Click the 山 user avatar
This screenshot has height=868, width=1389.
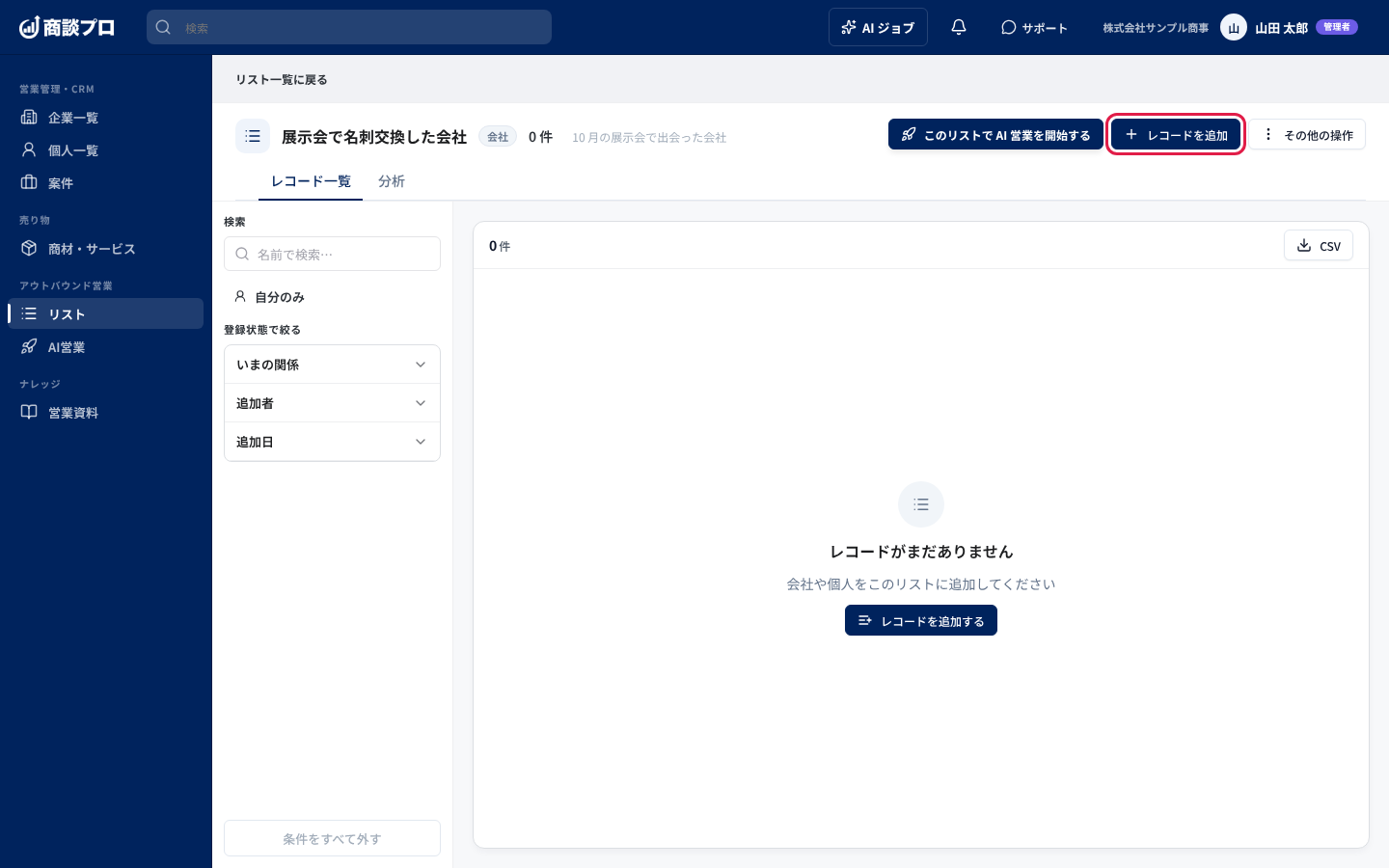(1233, 27)
